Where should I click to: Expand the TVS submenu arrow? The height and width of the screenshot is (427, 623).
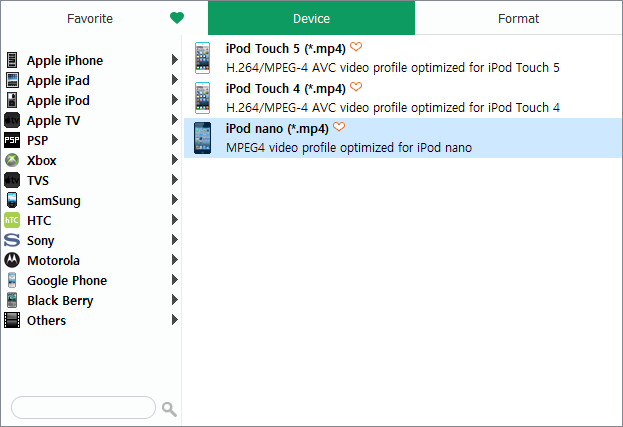coord(174,180)
